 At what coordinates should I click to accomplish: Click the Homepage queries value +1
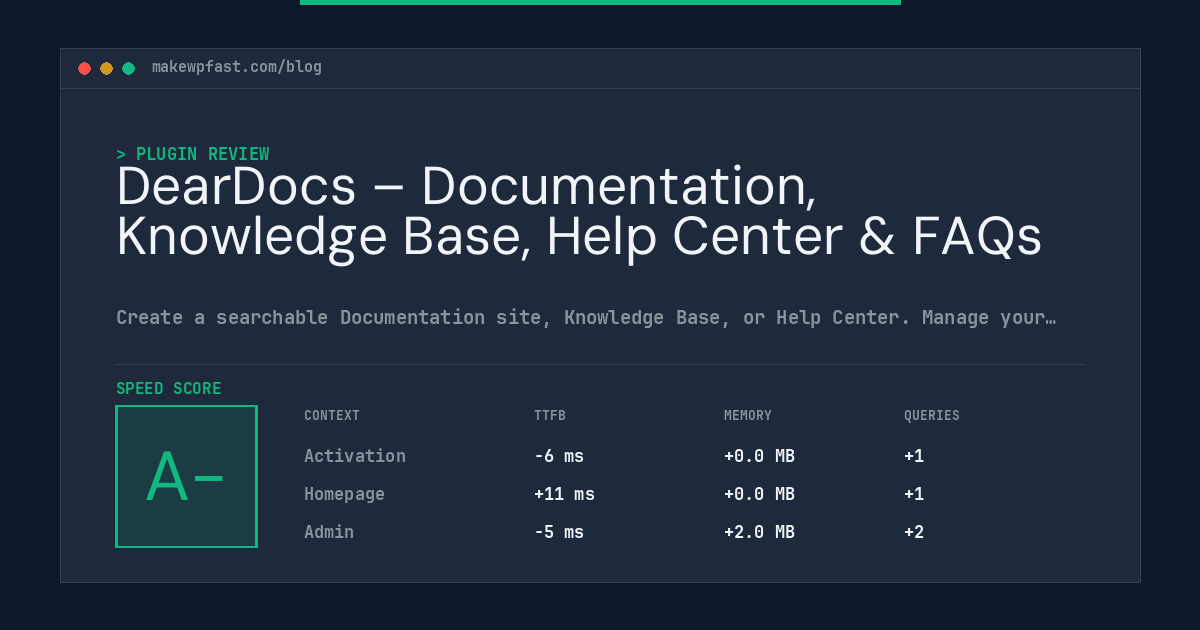[x=914, y=494]
